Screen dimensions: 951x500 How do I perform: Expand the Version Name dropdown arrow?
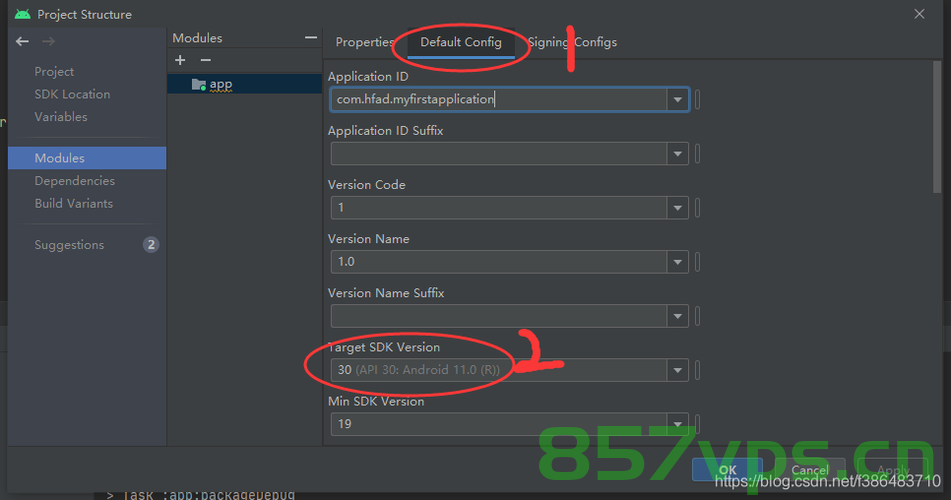[x=677, y=262]
